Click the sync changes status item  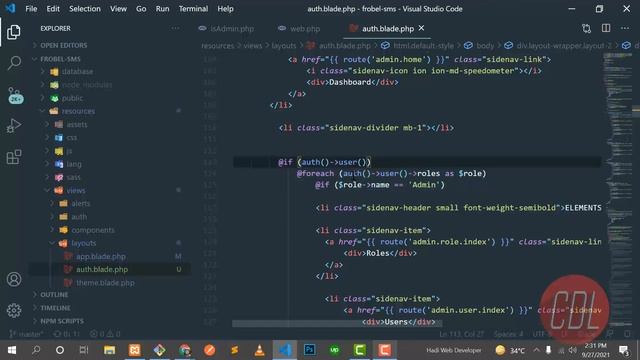[x=66, y=334]
